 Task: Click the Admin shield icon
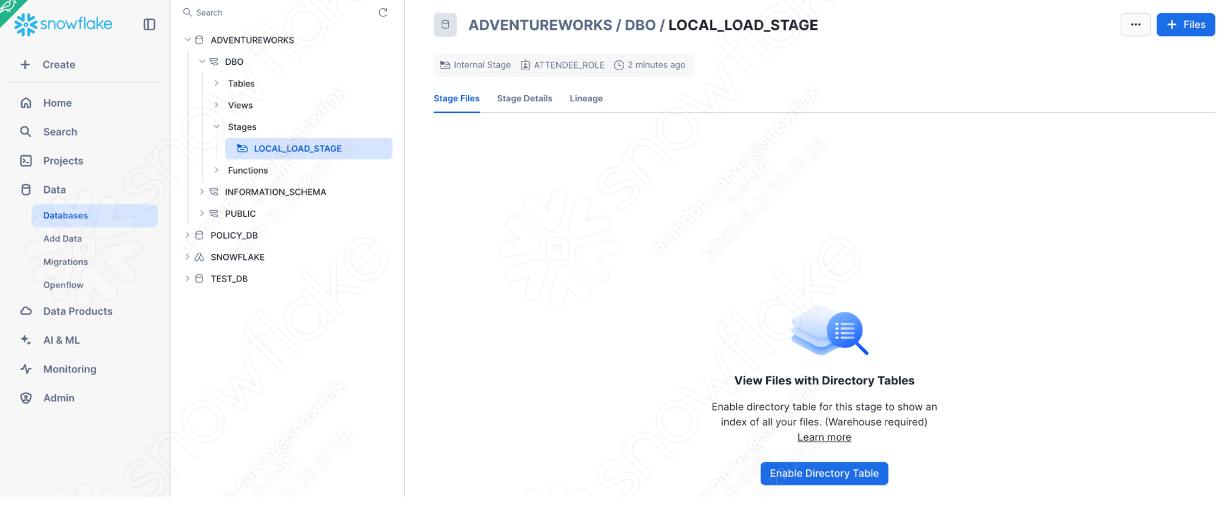click(26, 398)
